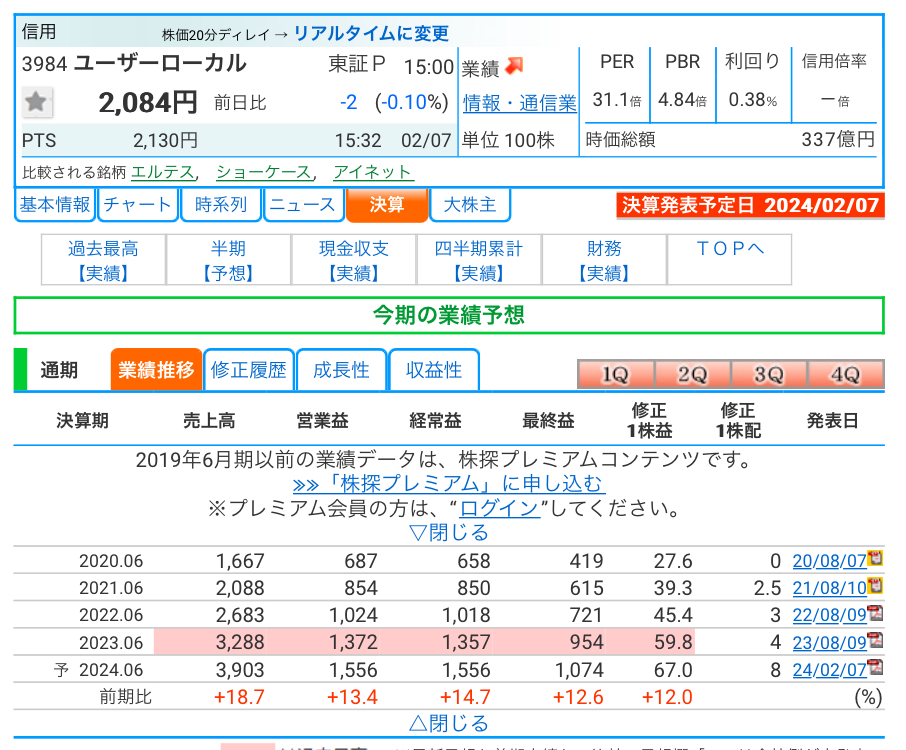Image resolution: width=906 pixels, height=750 pixels.
Task: Open the 23/08/09 announcement link
Action: tap(830, 642)
